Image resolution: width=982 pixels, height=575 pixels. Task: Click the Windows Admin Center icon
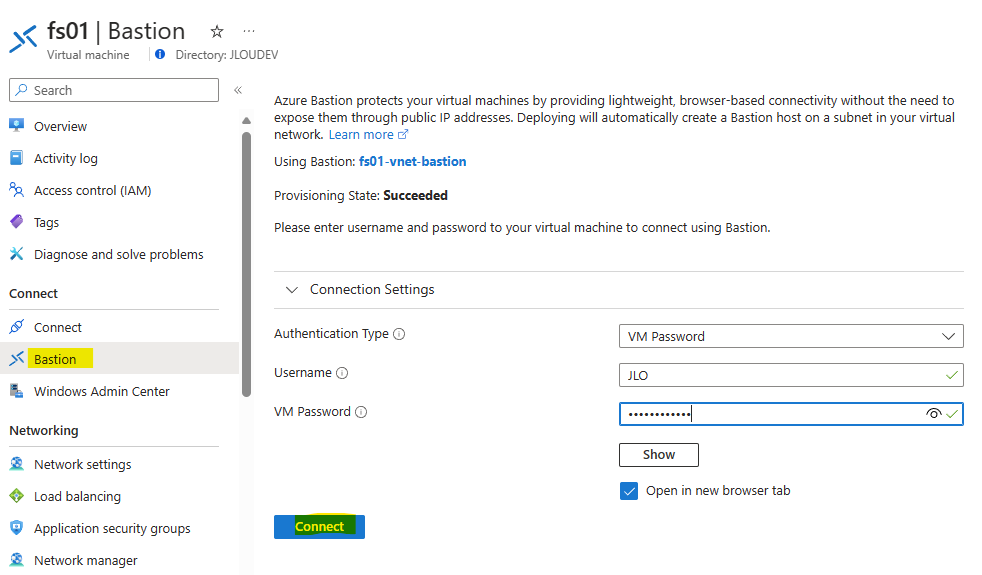point(17,391)
